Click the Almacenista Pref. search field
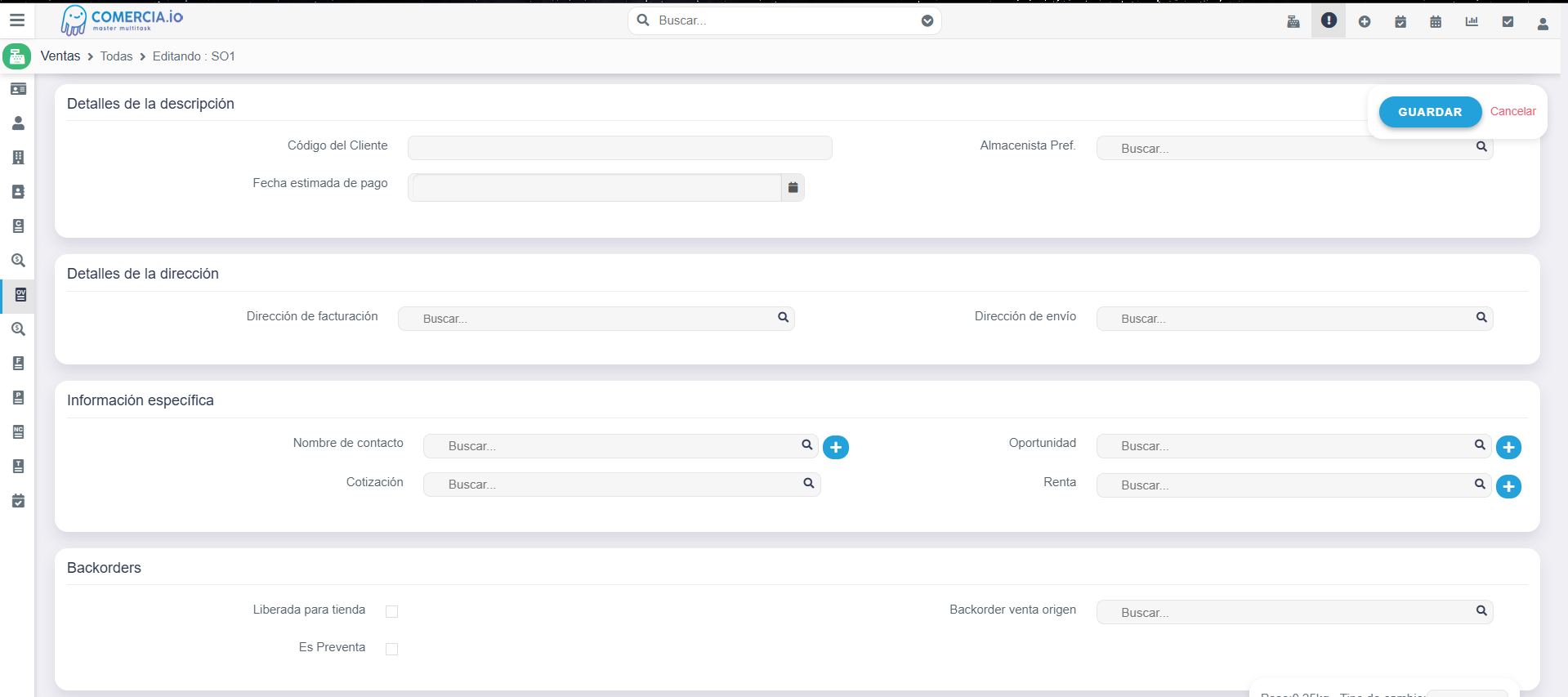 1294,148
